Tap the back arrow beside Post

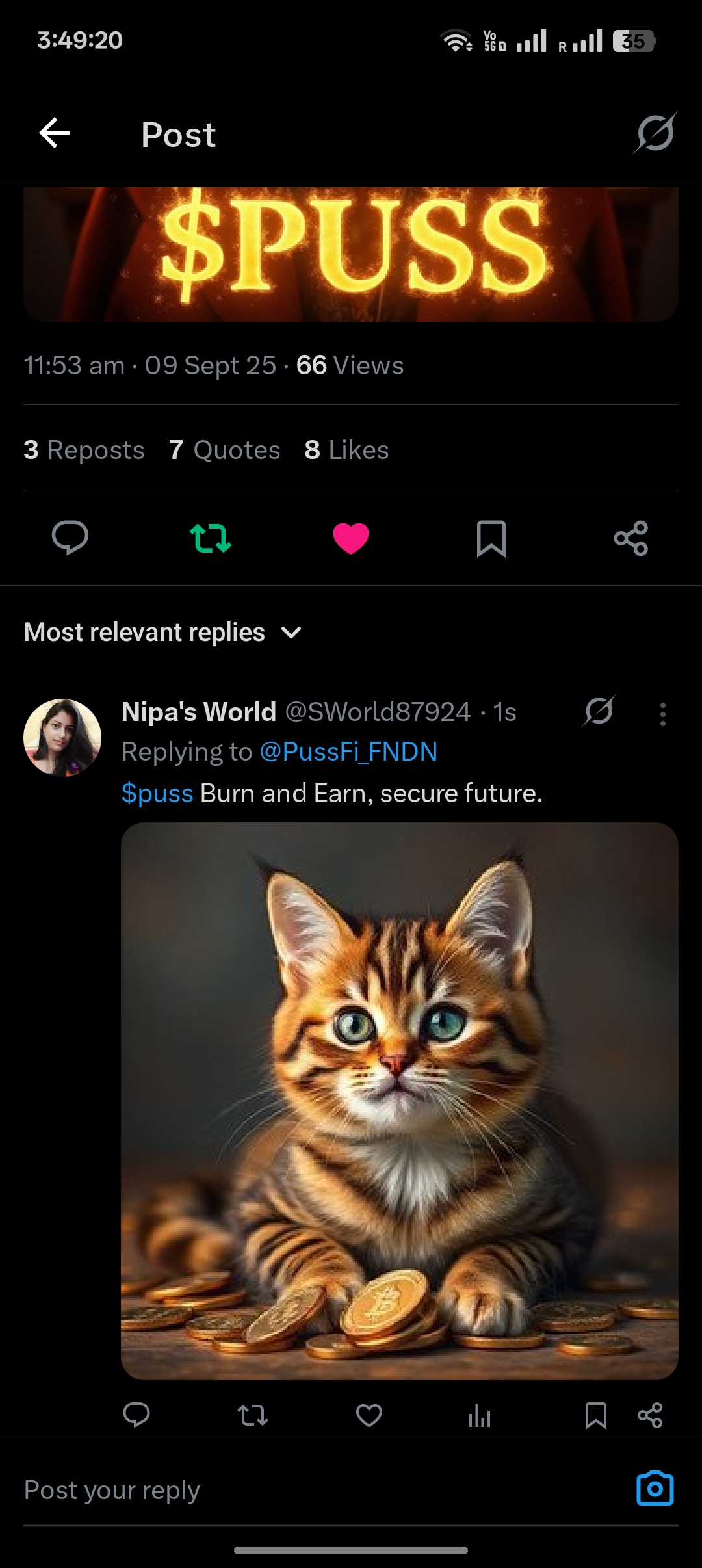coord(55,133)
